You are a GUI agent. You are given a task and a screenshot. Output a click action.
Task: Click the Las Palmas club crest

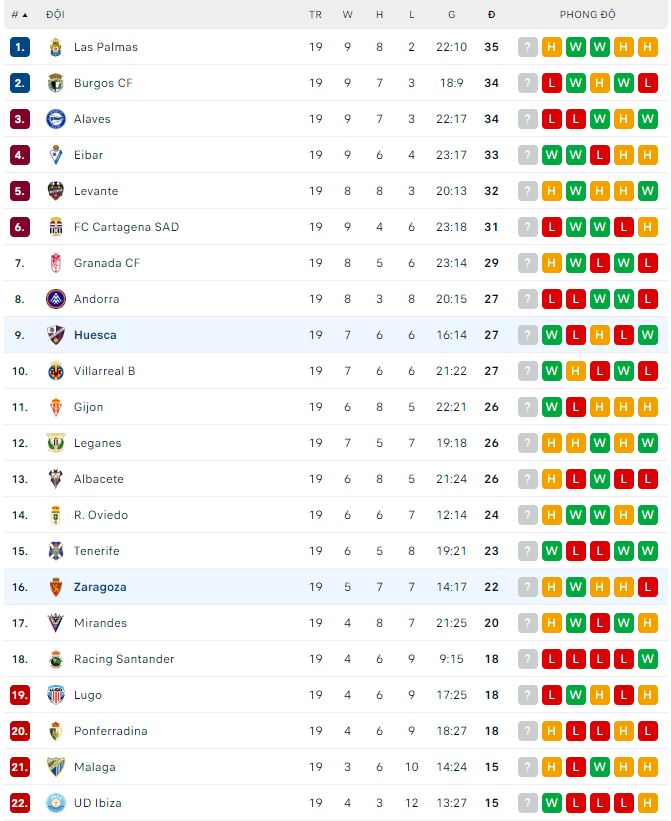pyautogui.click(x=55, y=47)
